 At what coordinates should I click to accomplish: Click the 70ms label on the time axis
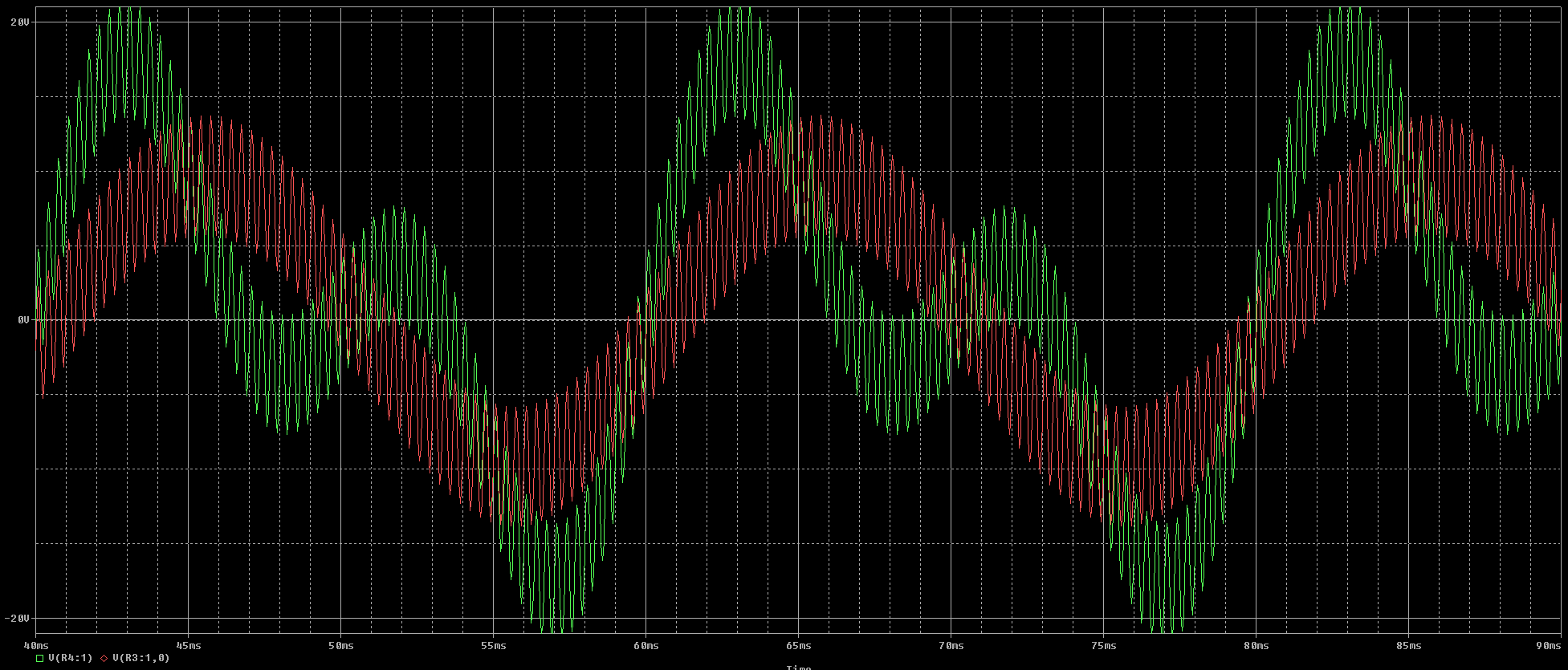(x=951, y=645)
